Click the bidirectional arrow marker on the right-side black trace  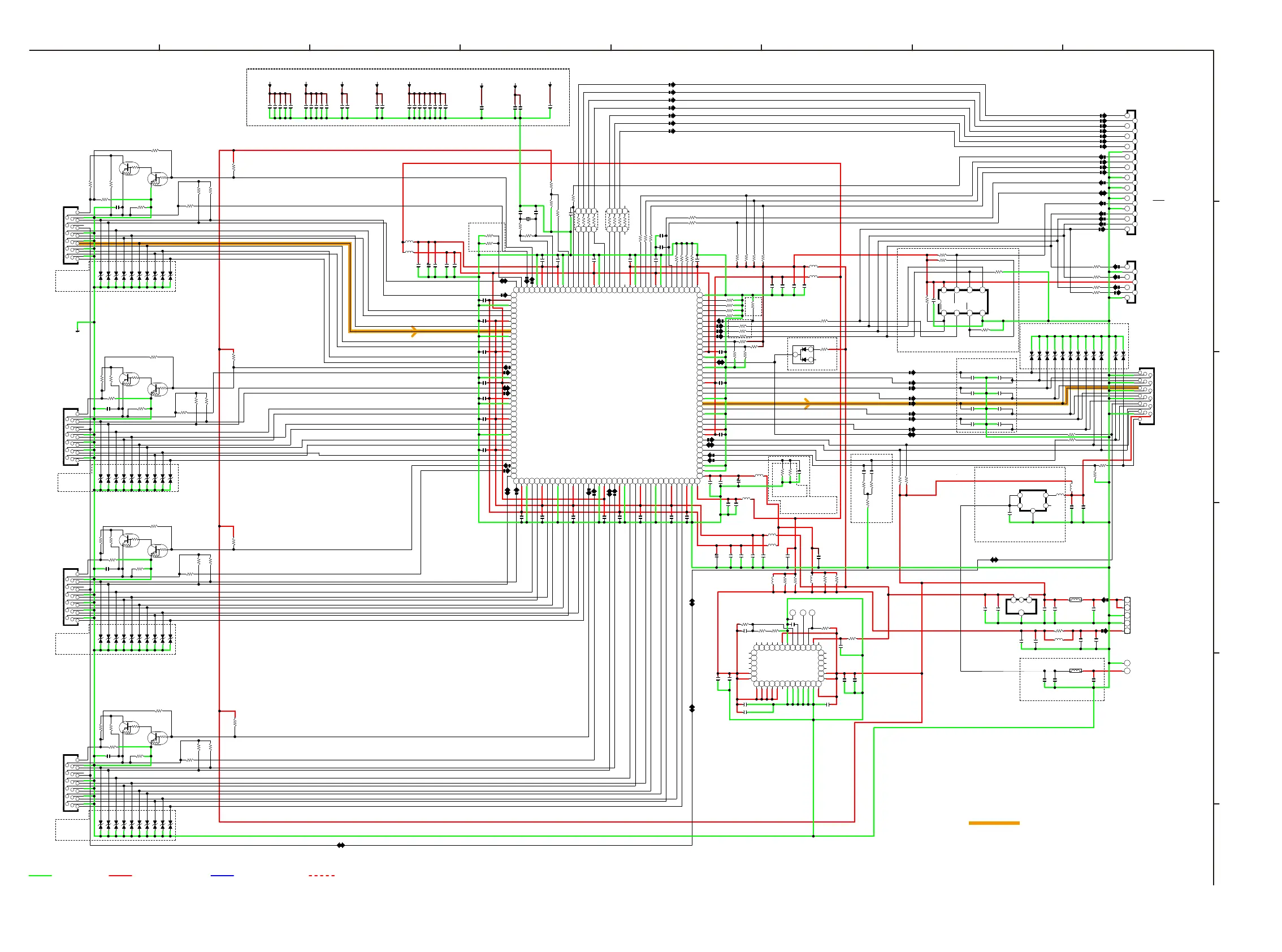[x=994, y=560]
